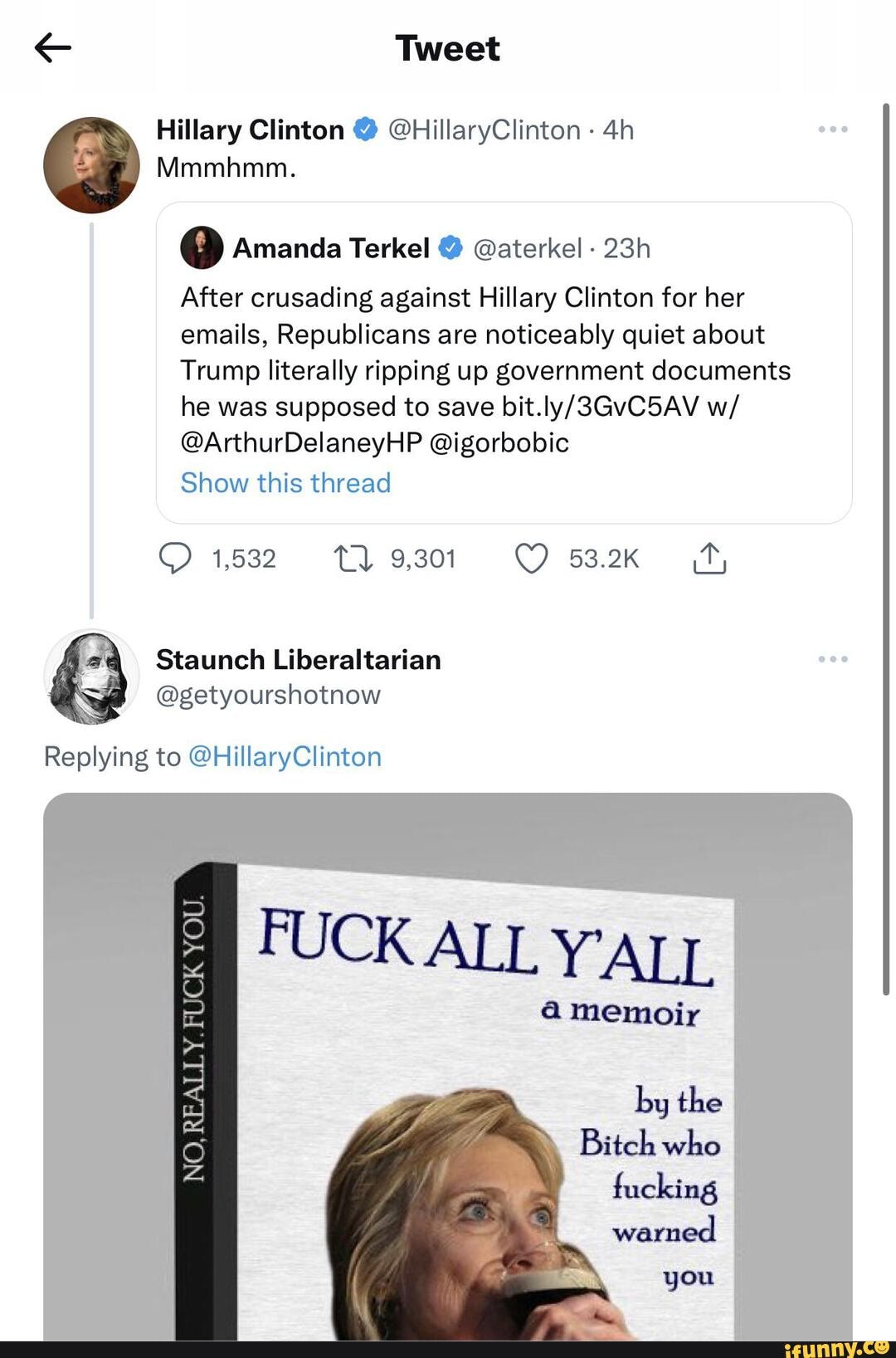Click the vertical scrollbar on the right
Viewport: 896px width, 1358px height.
pyautogui.click(x=886, y=548)
